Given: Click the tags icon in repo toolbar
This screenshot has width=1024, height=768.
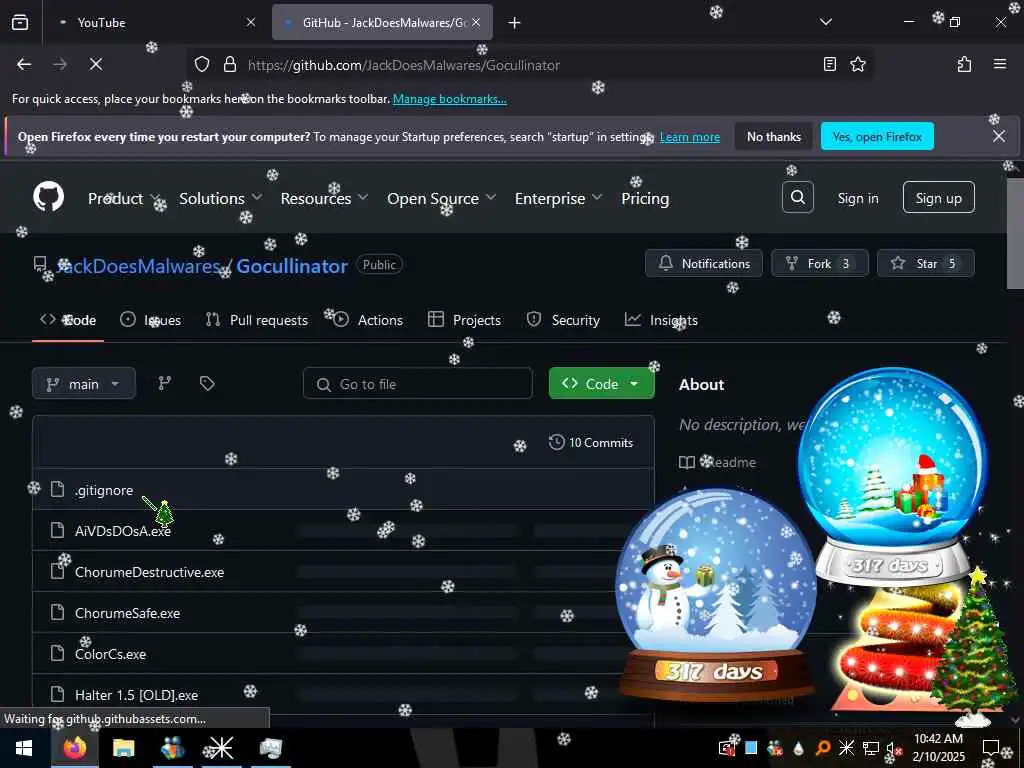Looking at the screenshot, I should pyautogui.click(x=207, y=383).
